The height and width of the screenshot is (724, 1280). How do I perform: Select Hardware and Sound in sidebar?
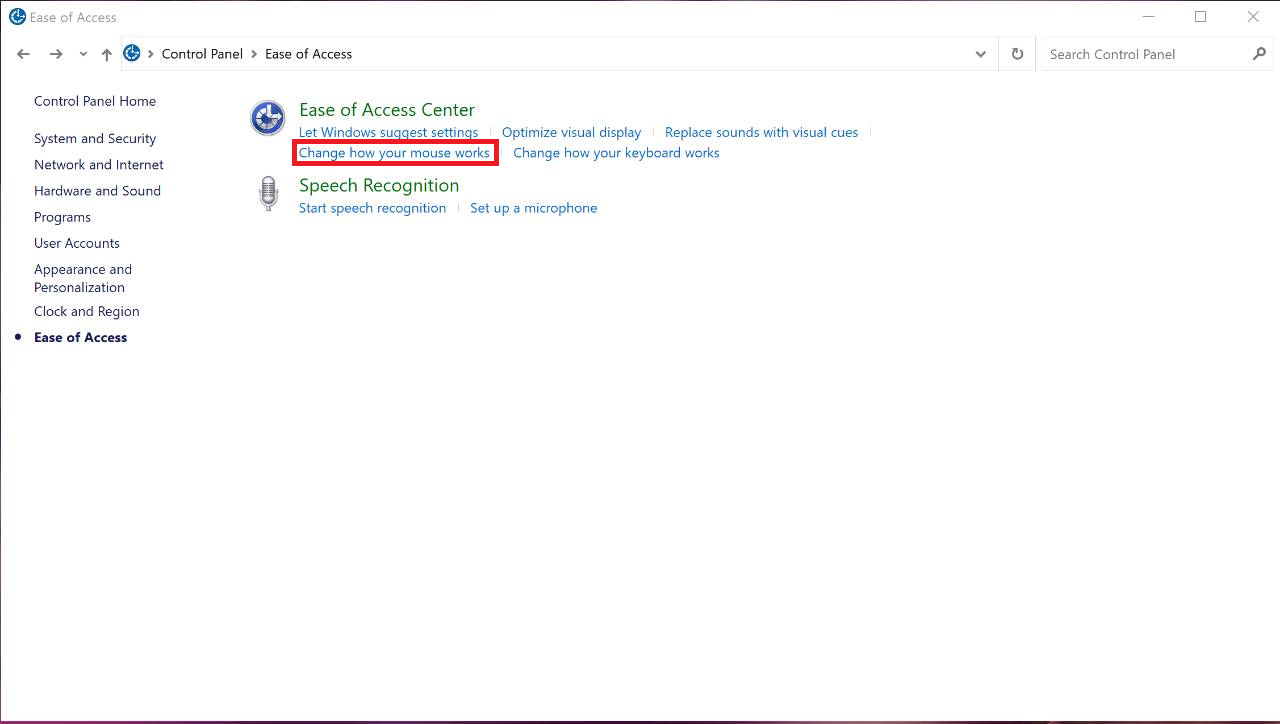[97, 191]
